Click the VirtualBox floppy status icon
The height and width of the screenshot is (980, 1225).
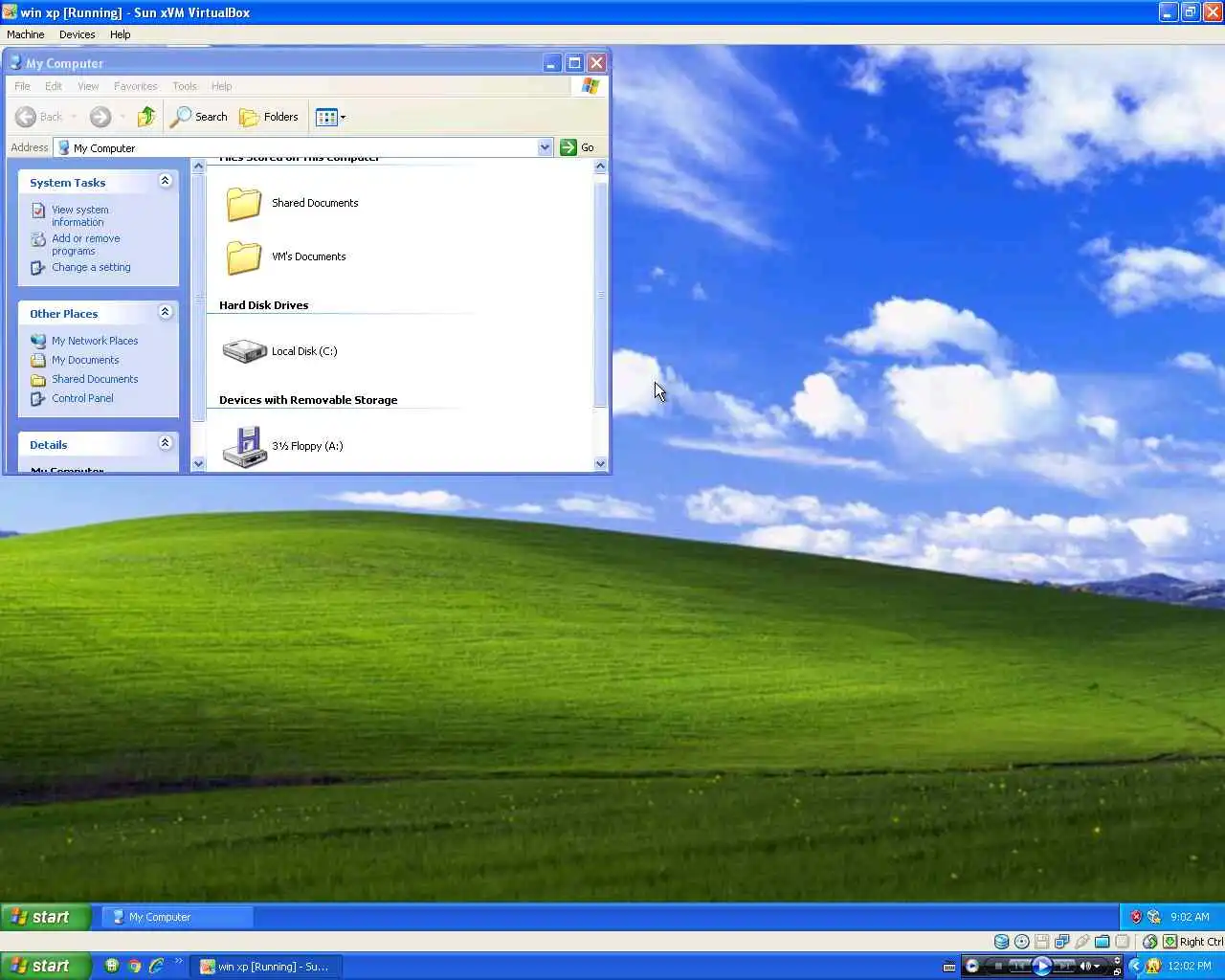click(x=1042, y=942)
